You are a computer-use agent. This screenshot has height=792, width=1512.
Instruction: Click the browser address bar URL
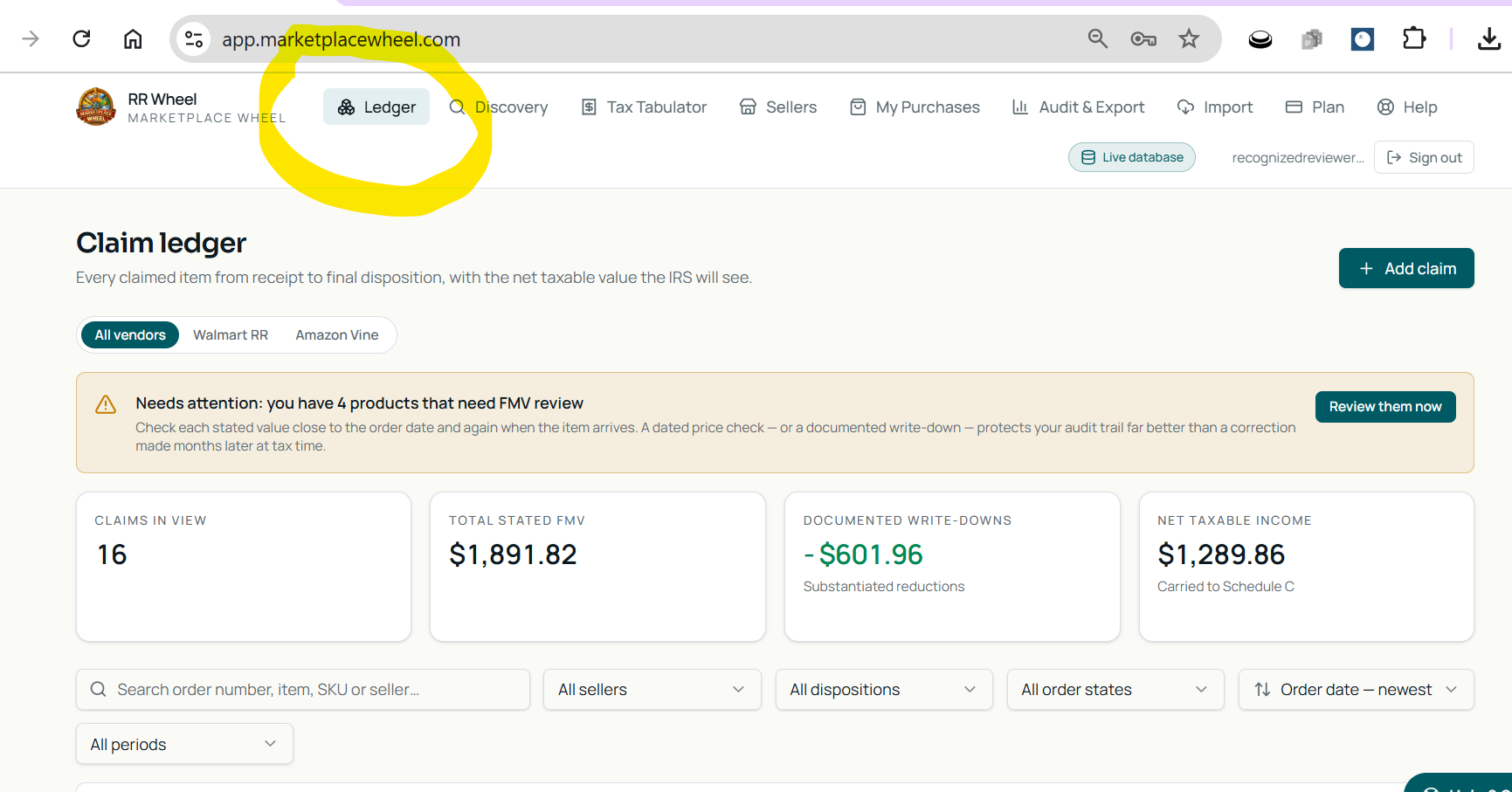click(341, 39)
